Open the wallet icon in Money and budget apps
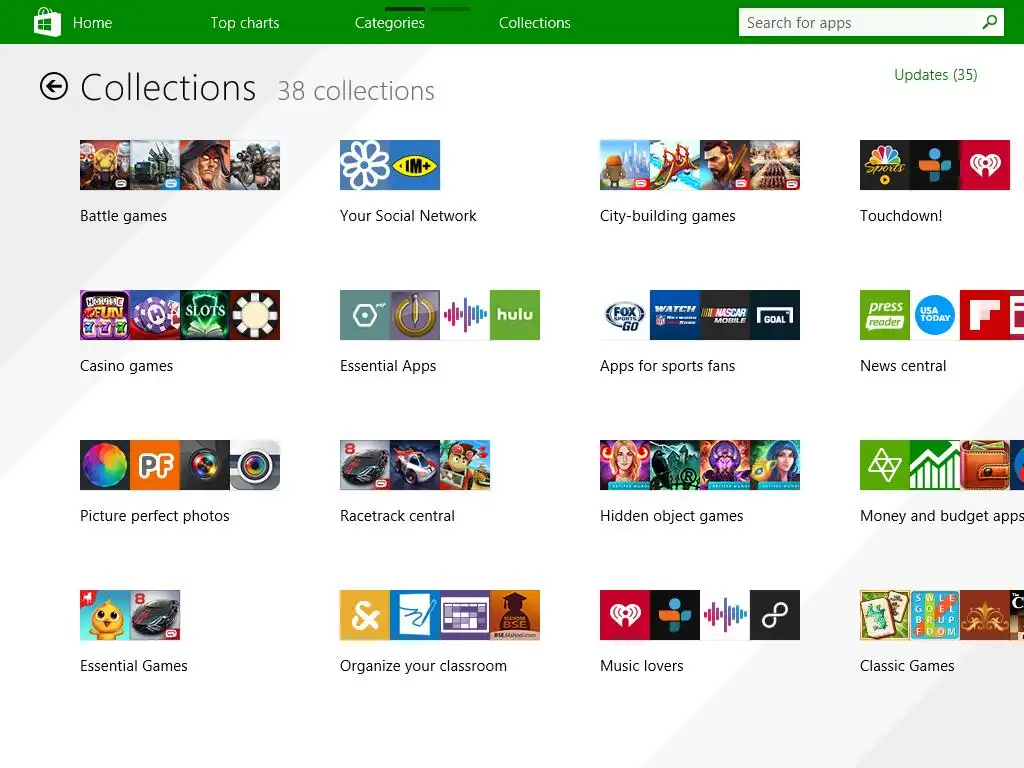This screenshot has height=768, width=1024. (985, 465)
